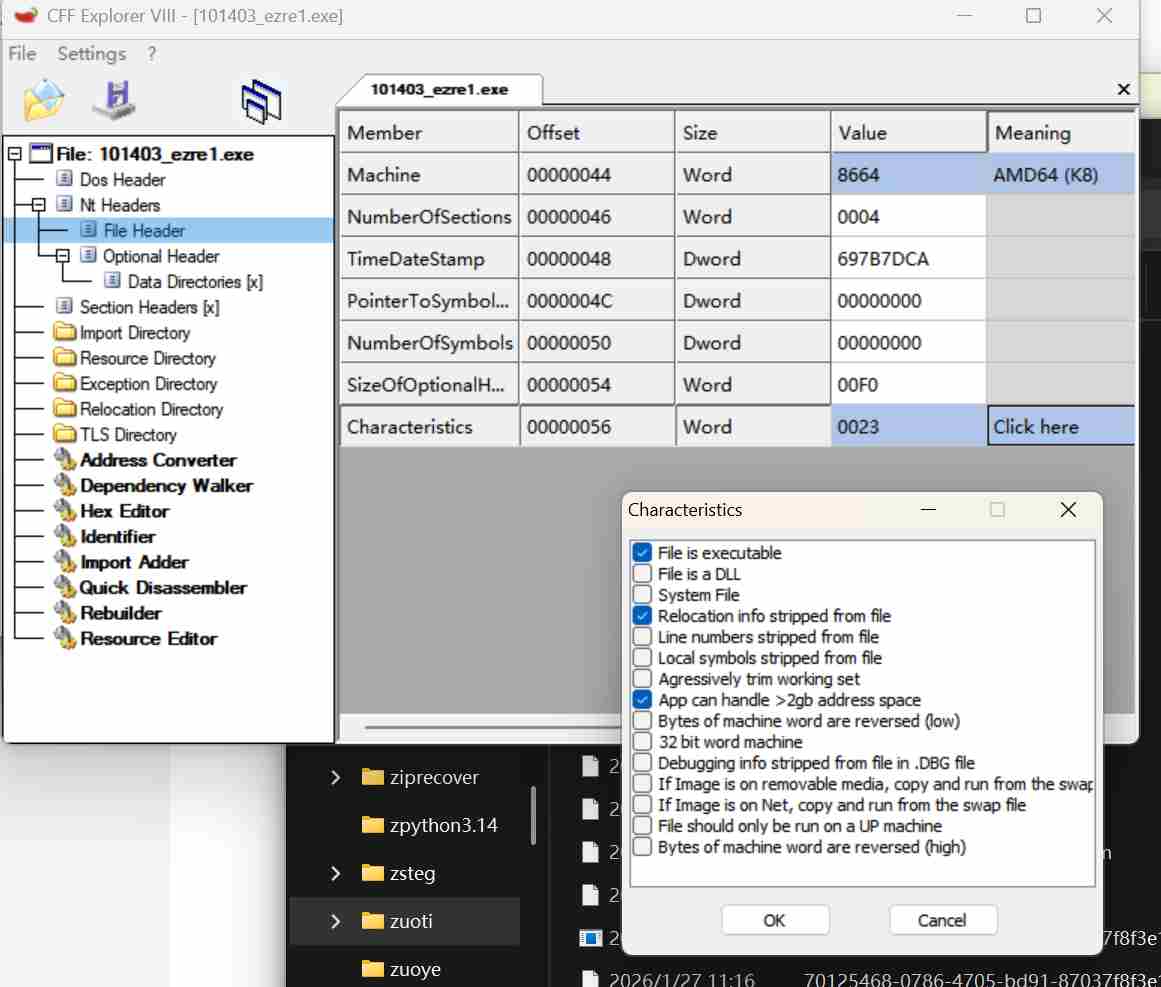1161x987 pixels.
Task: Check Local symbols stripped from file
Action: coord(643,658)
